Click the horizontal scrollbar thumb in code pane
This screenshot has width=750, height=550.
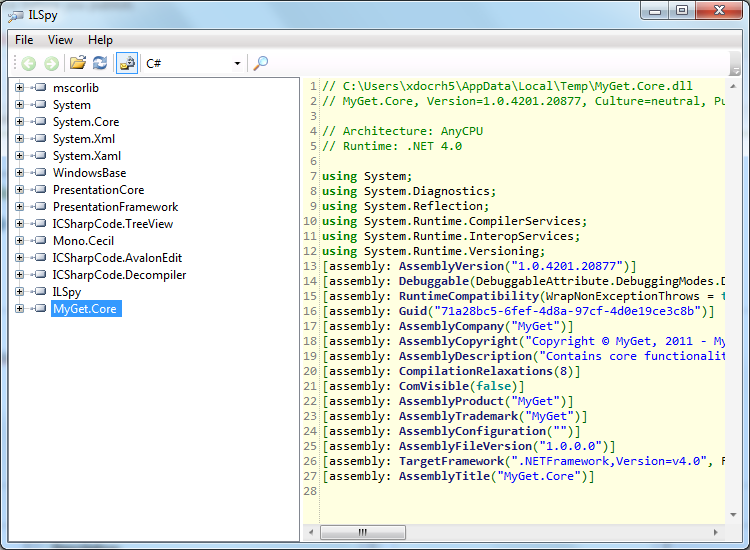click(x=363, y=532)
